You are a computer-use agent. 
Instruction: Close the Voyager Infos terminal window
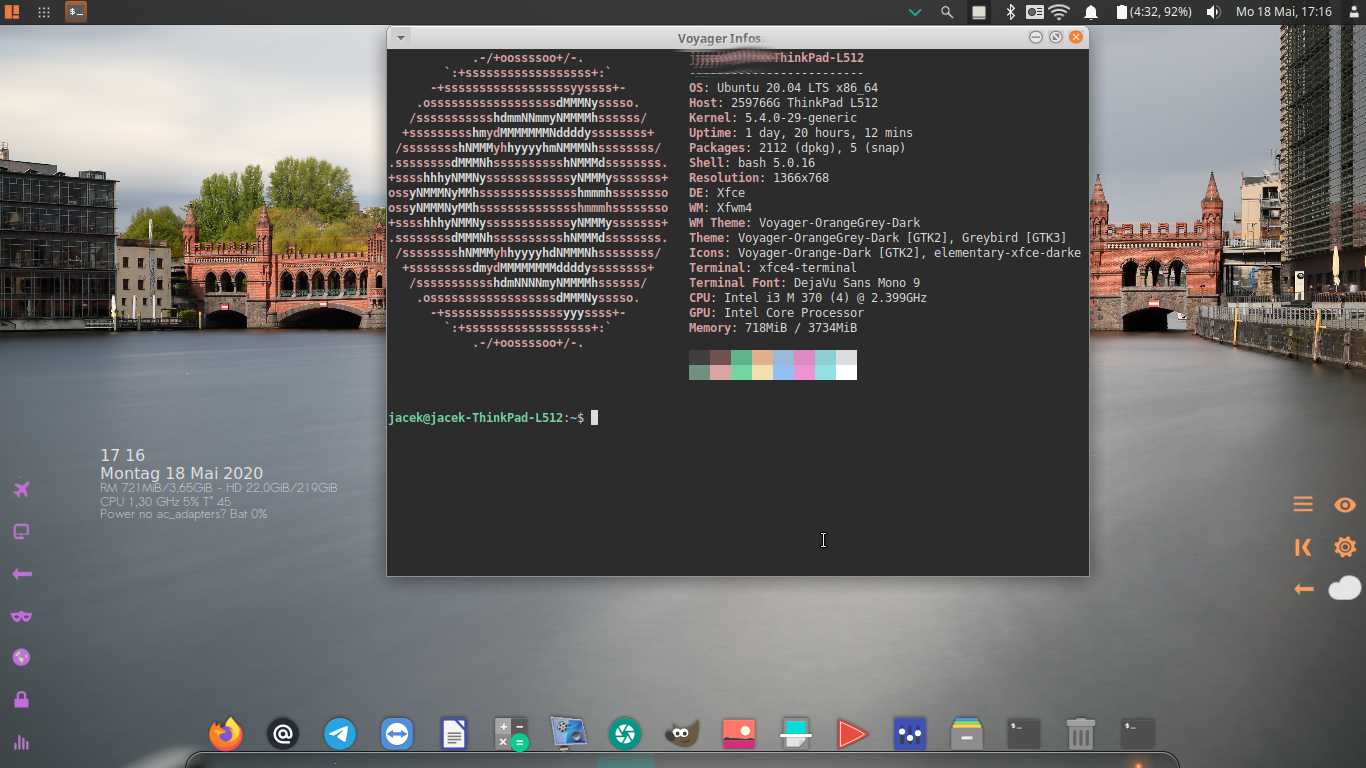click(1076, 37)
